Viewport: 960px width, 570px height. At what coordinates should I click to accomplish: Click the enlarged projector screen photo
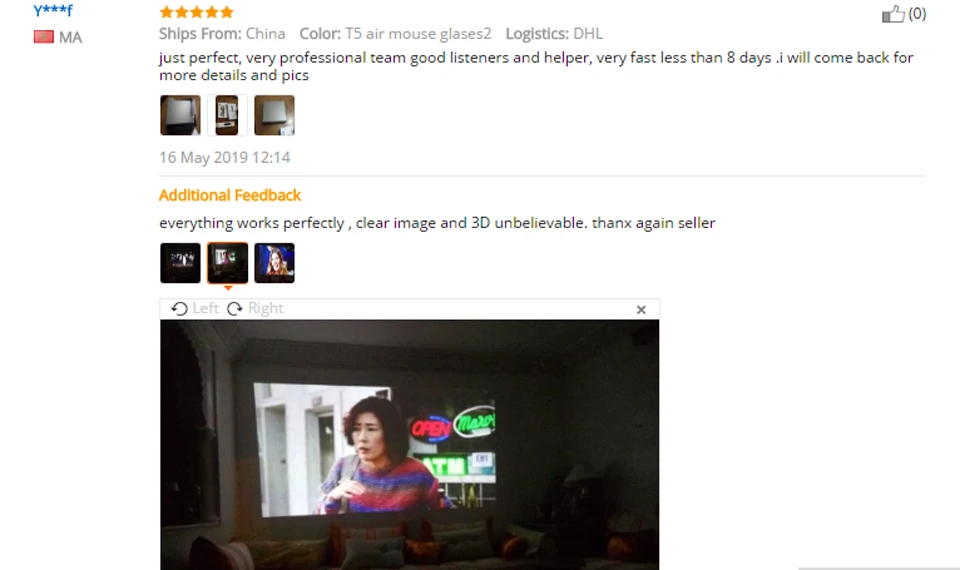point(410,444)
